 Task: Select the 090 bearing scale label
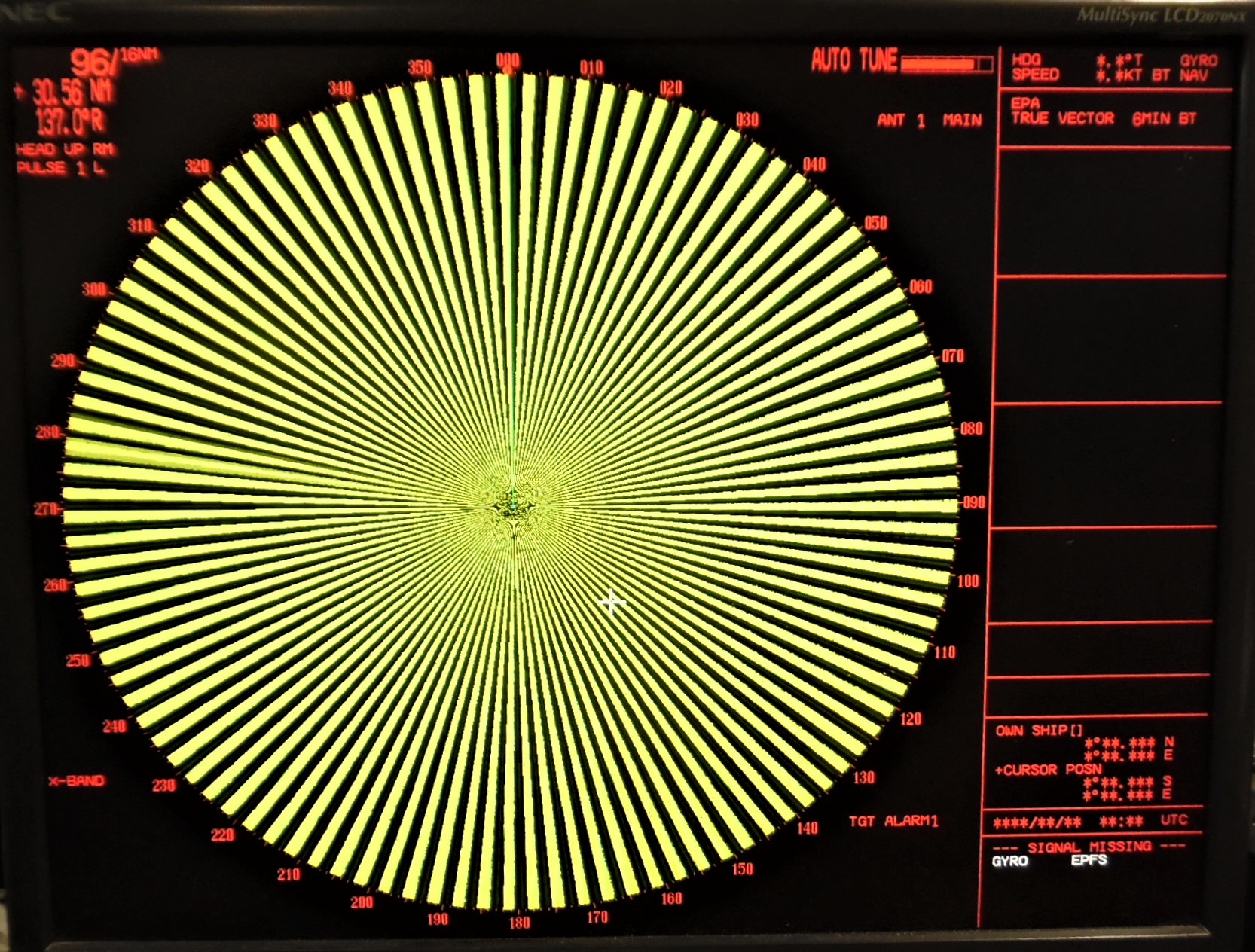(973, 502)
